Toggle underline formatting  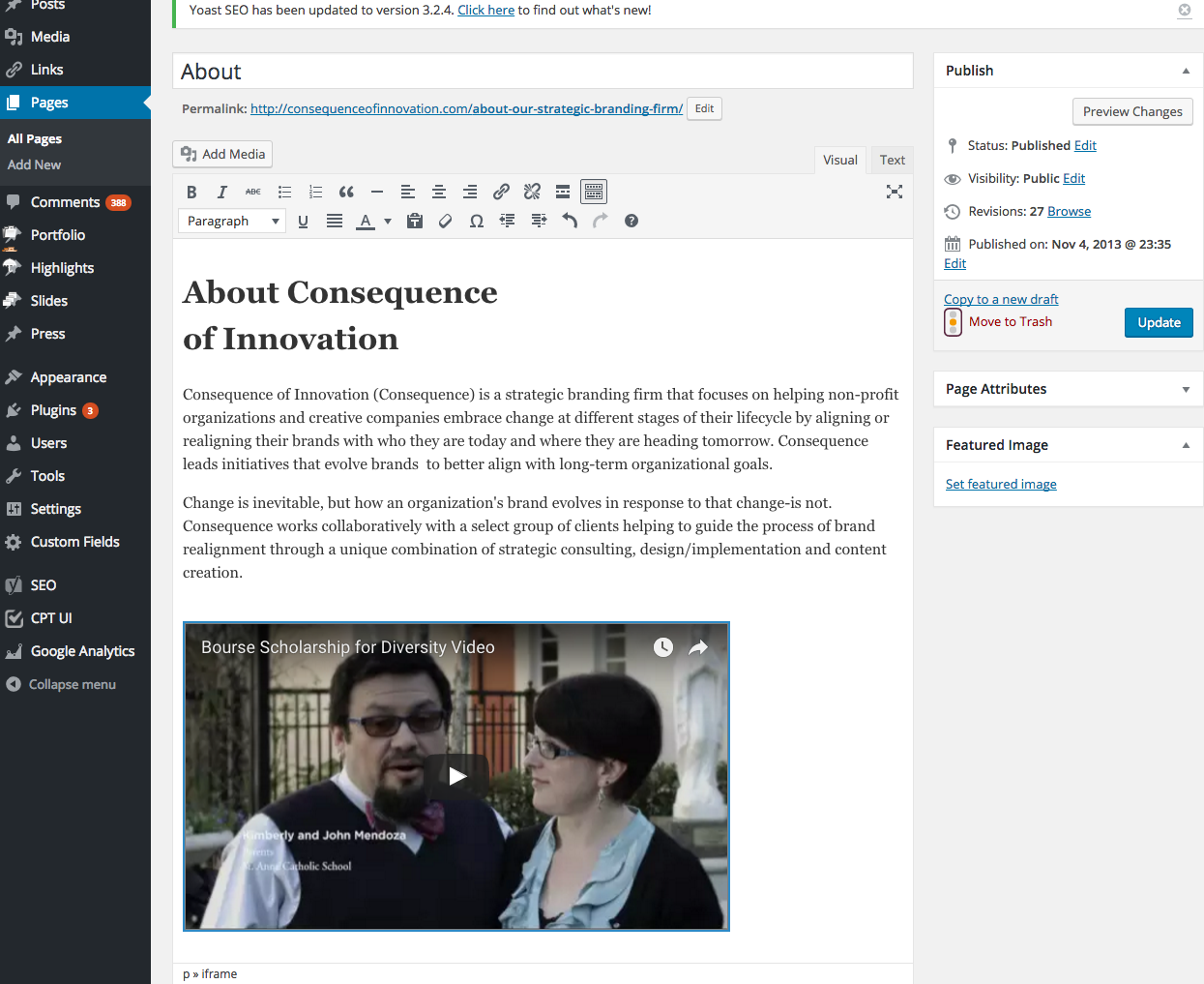[x=303, y=221]
